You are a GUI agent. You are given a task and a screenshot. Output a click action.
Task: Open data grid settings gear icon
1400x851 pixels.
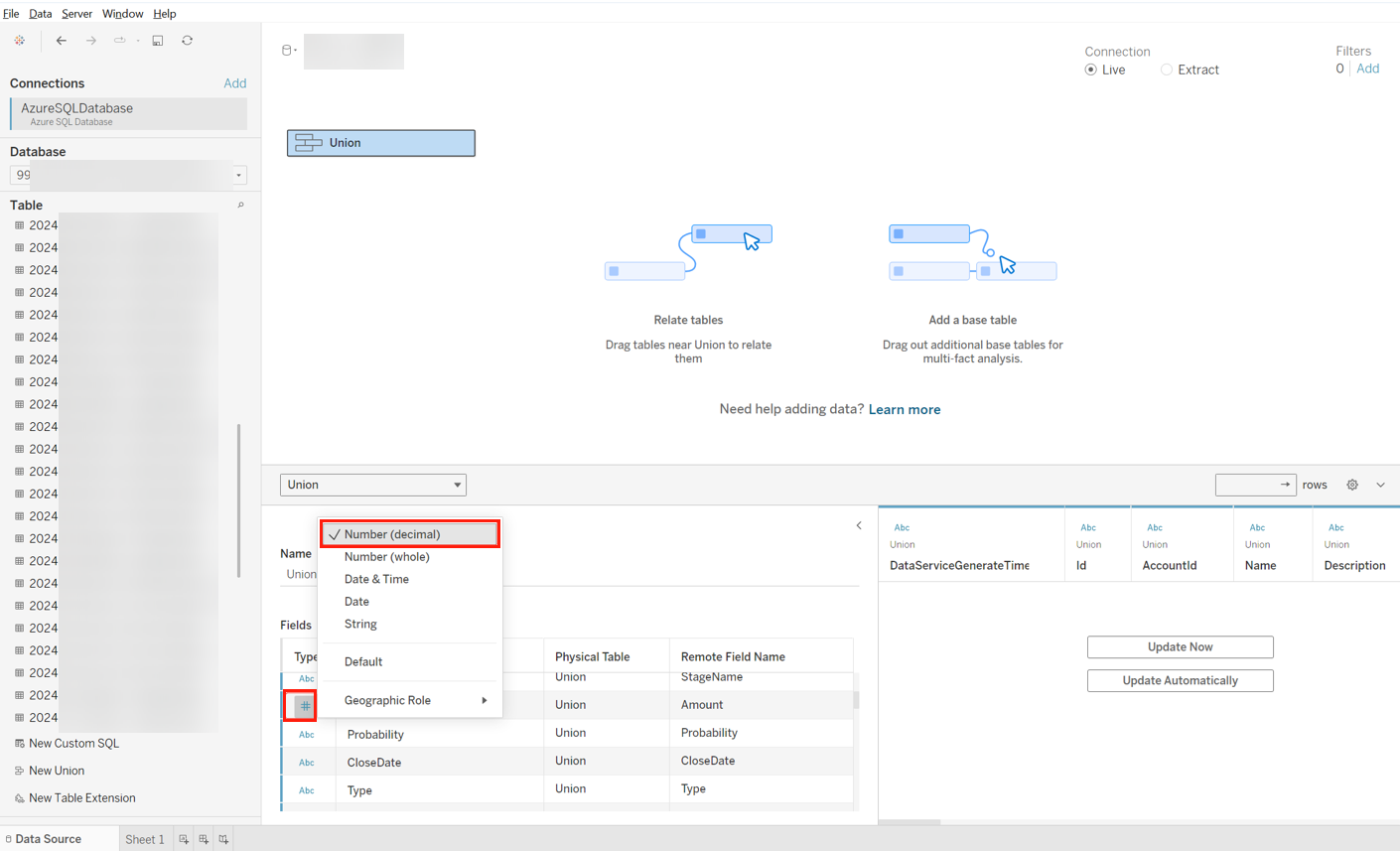coord(1352,485)
